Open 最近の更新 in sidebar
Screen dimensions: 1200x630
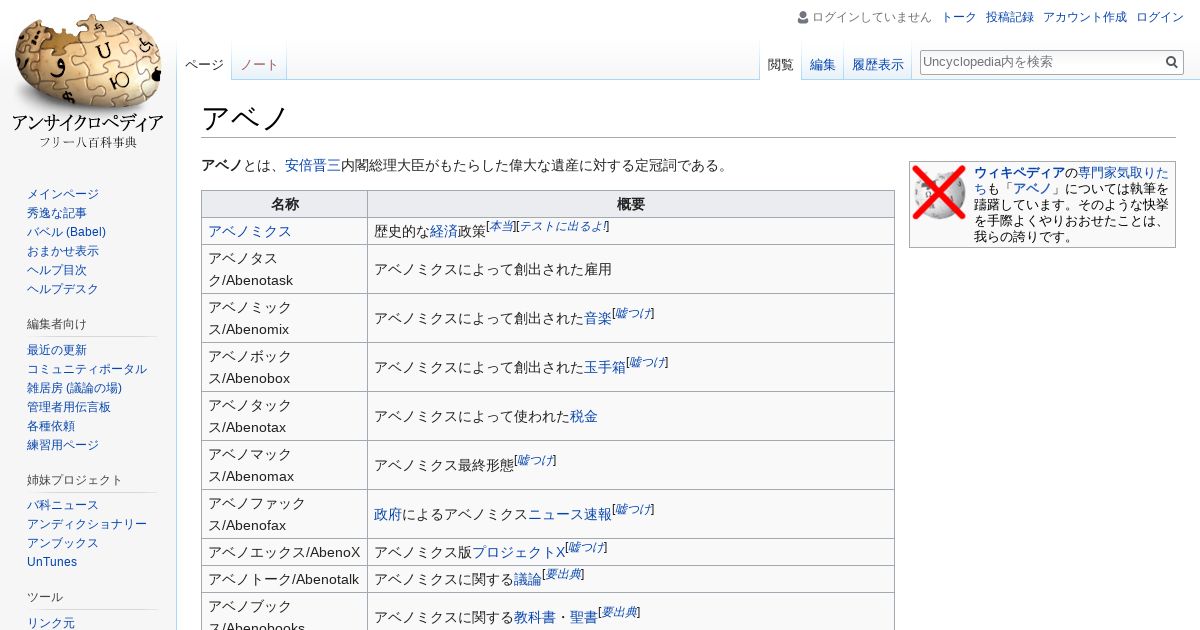(x=57, y=350)
